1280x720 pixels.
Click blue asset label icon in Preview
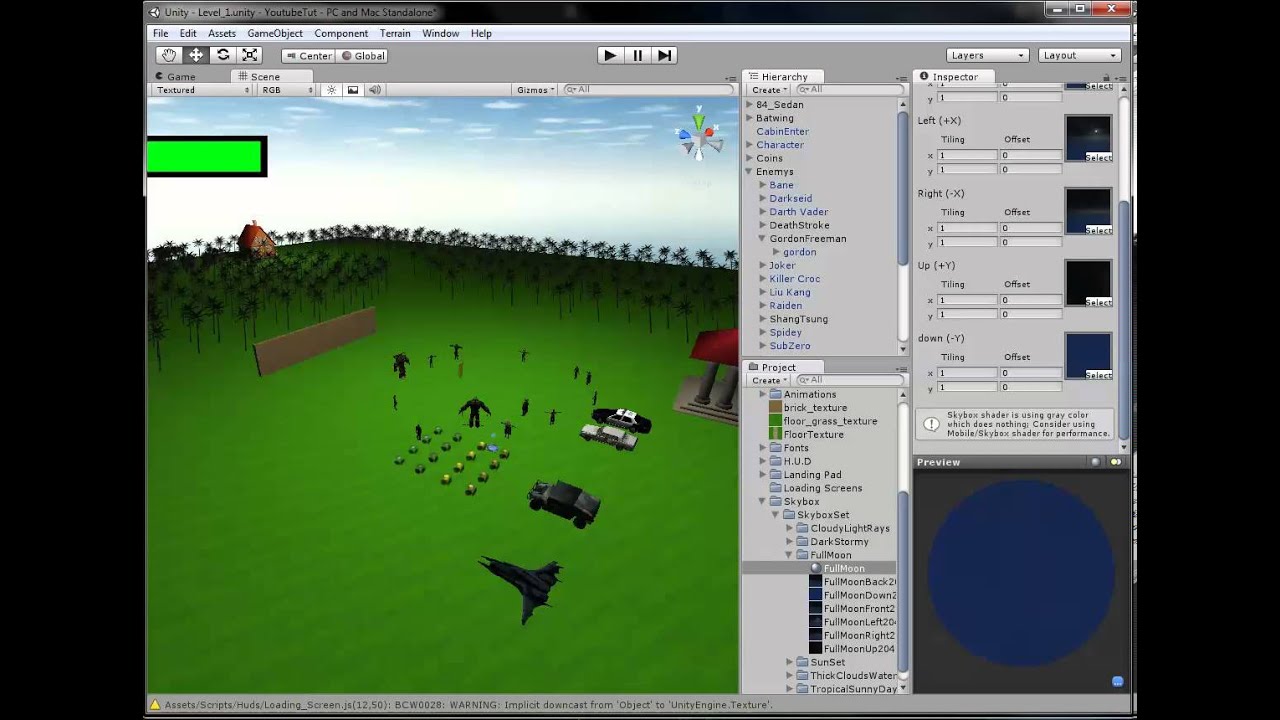pos(1117,681)
